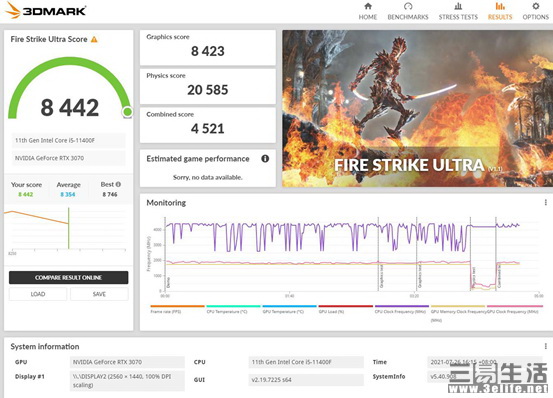Toggle the Frame rate (FPS) legend series

click(177, 309)
